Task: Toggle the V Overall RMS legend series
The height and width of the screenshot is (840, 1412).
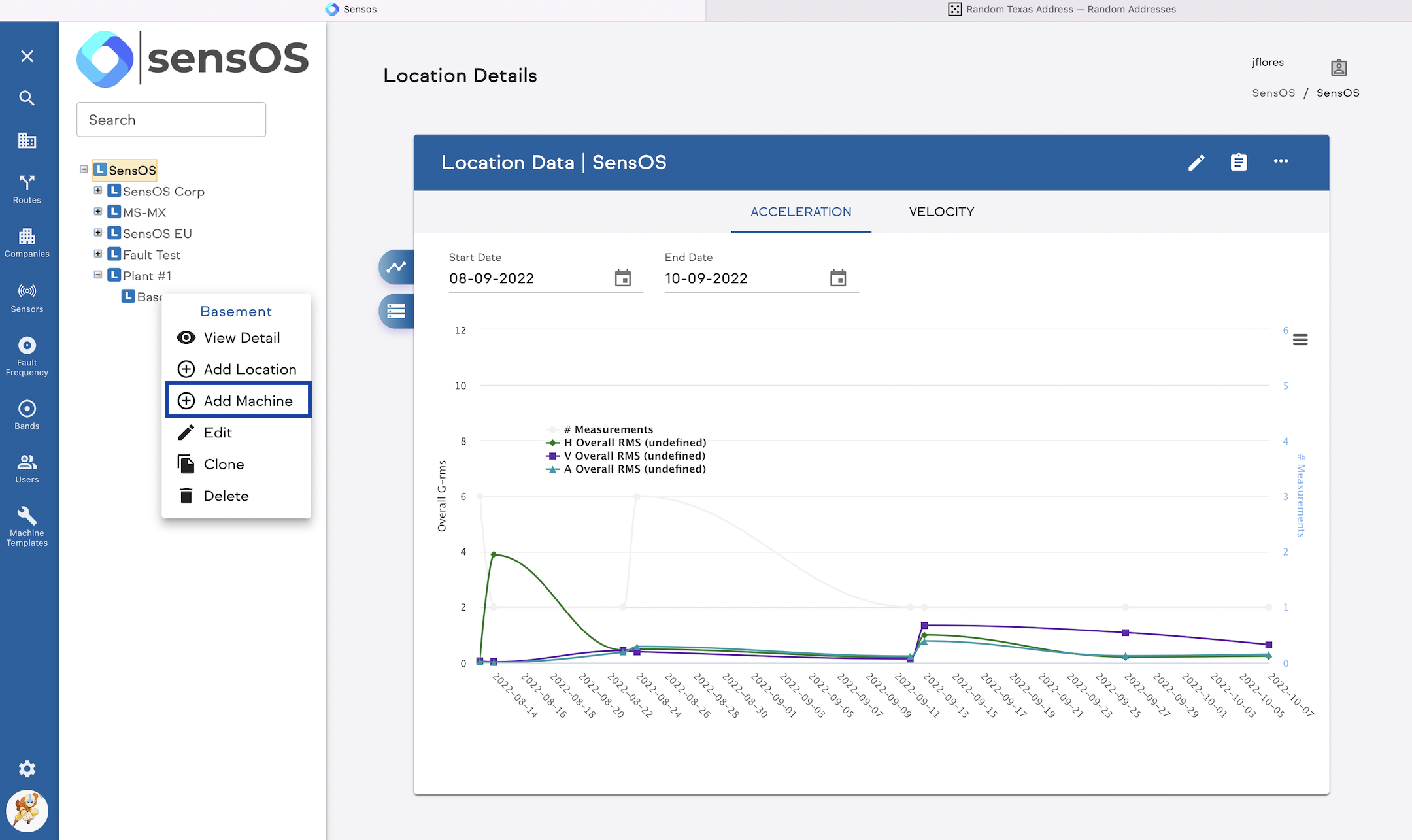Action: [x=626, y=456]
